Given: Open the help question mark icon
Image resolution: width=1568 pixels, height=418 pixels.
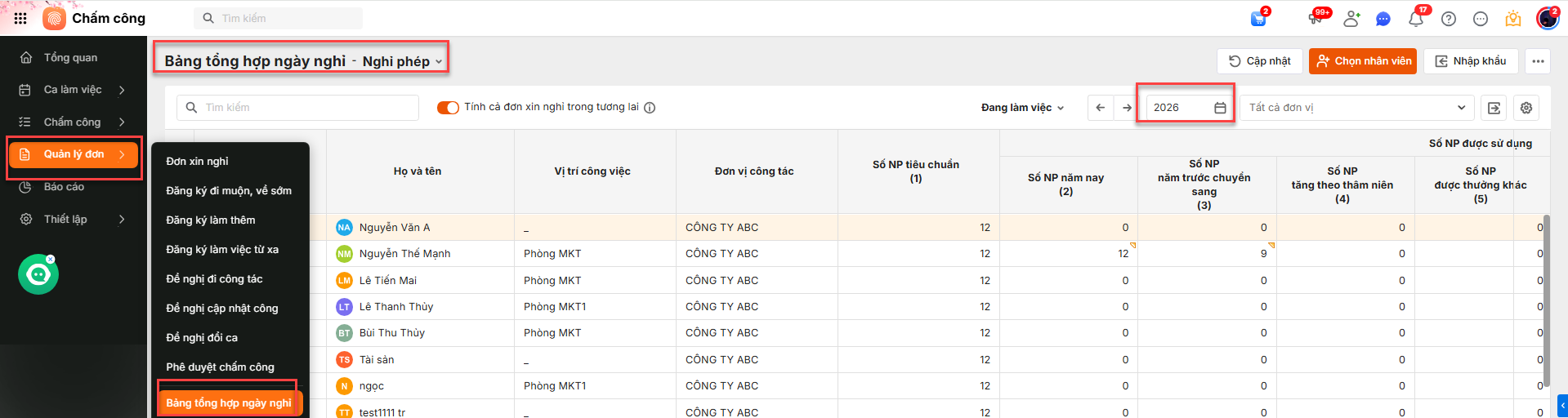Looking at the screenshot, I should pos(1449,19).
